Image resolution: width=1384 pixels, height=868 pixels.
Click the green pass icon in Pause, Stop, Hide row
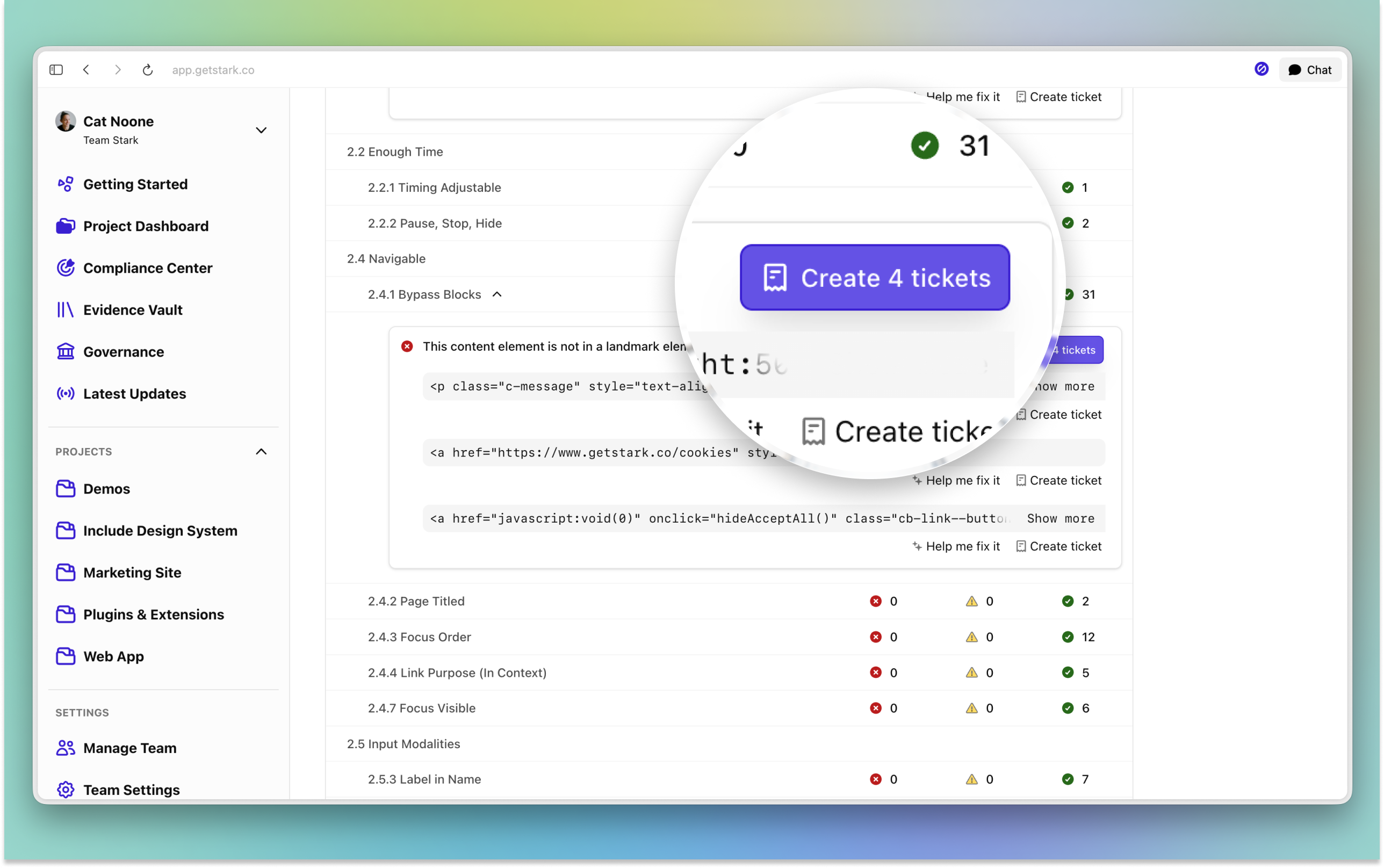click(1068, 223)
